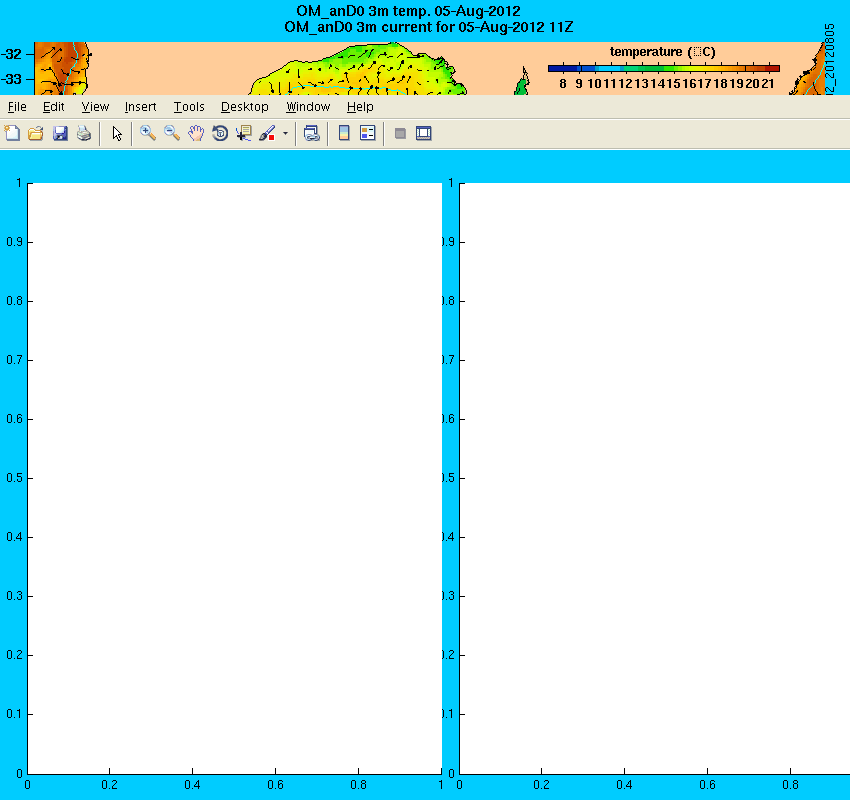Open a file with the folder icon
The height and width of the screenshot is (800, 850).
(36, 133)
